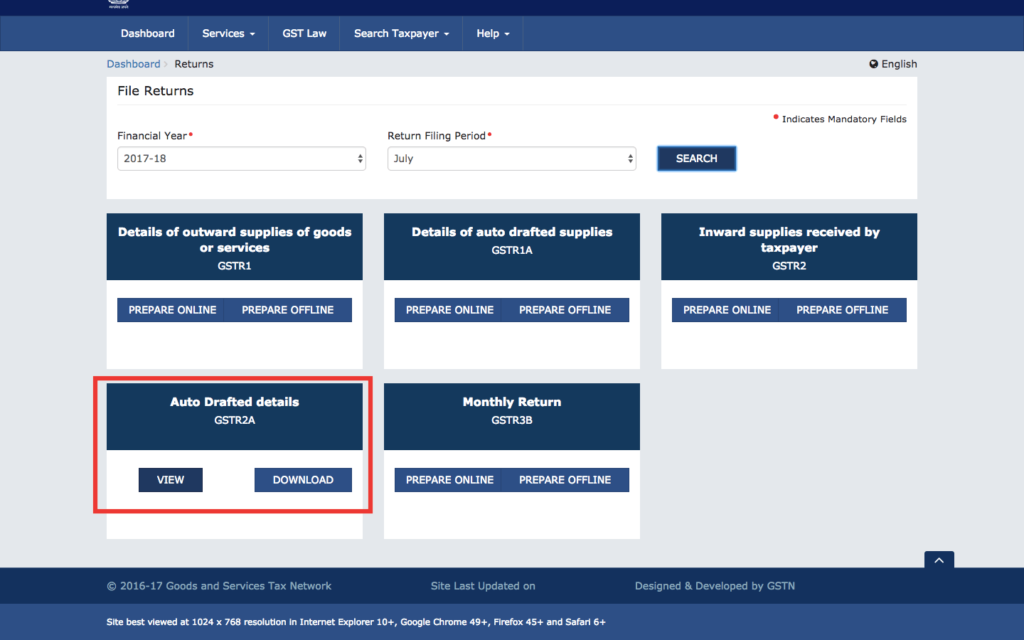
Task: Navigate to Dashboard via the navbar
Action: (x=147, y=33)
